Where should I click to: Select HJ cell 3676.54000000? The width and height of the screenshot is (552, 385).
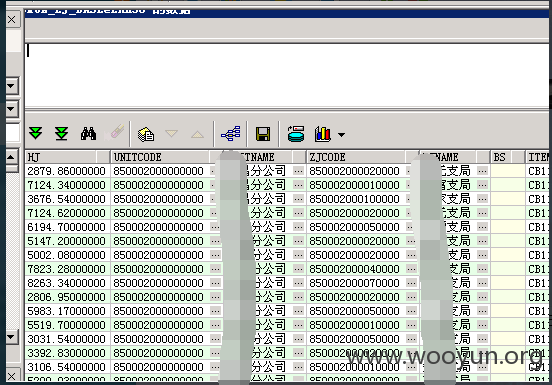pos(67,199)
